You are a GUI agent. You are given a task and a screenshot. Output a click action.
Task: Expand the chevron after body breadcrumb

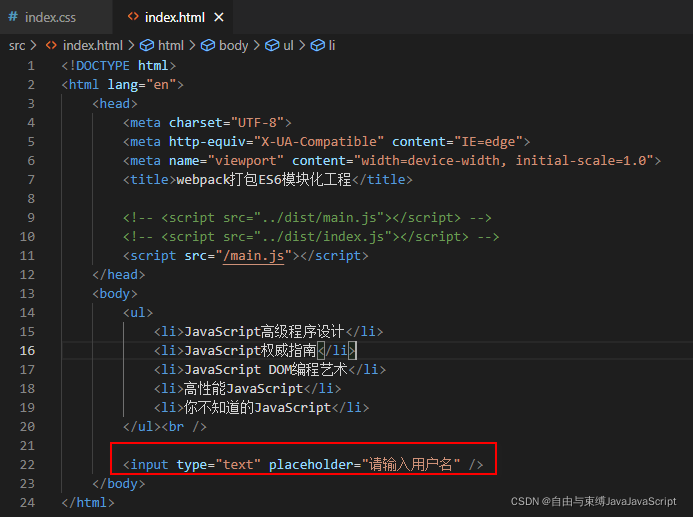click(257, 46)
